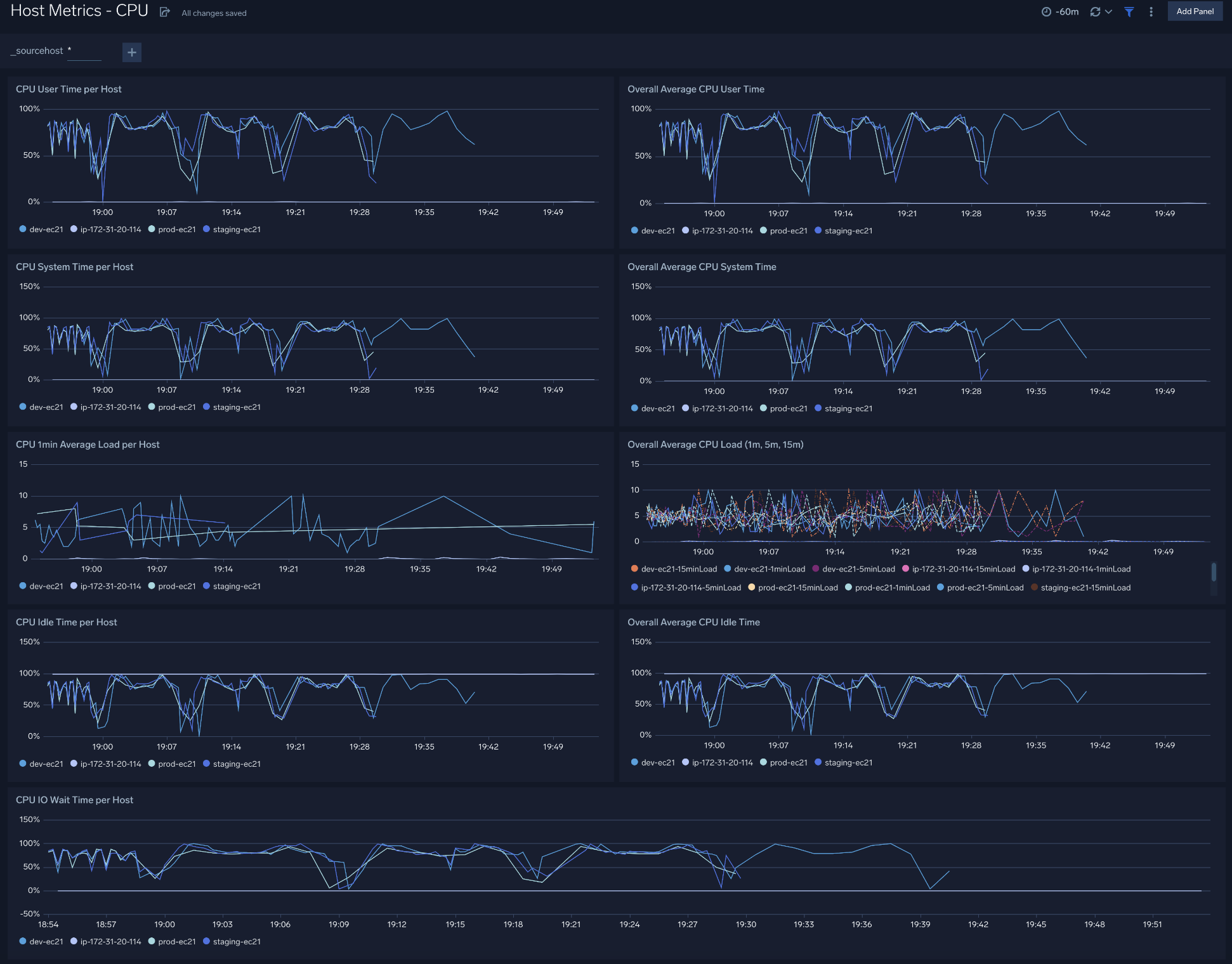
Task: Toggle ip-172-31-20-114 in CPU System Time legend
Action: click(110, 407)
